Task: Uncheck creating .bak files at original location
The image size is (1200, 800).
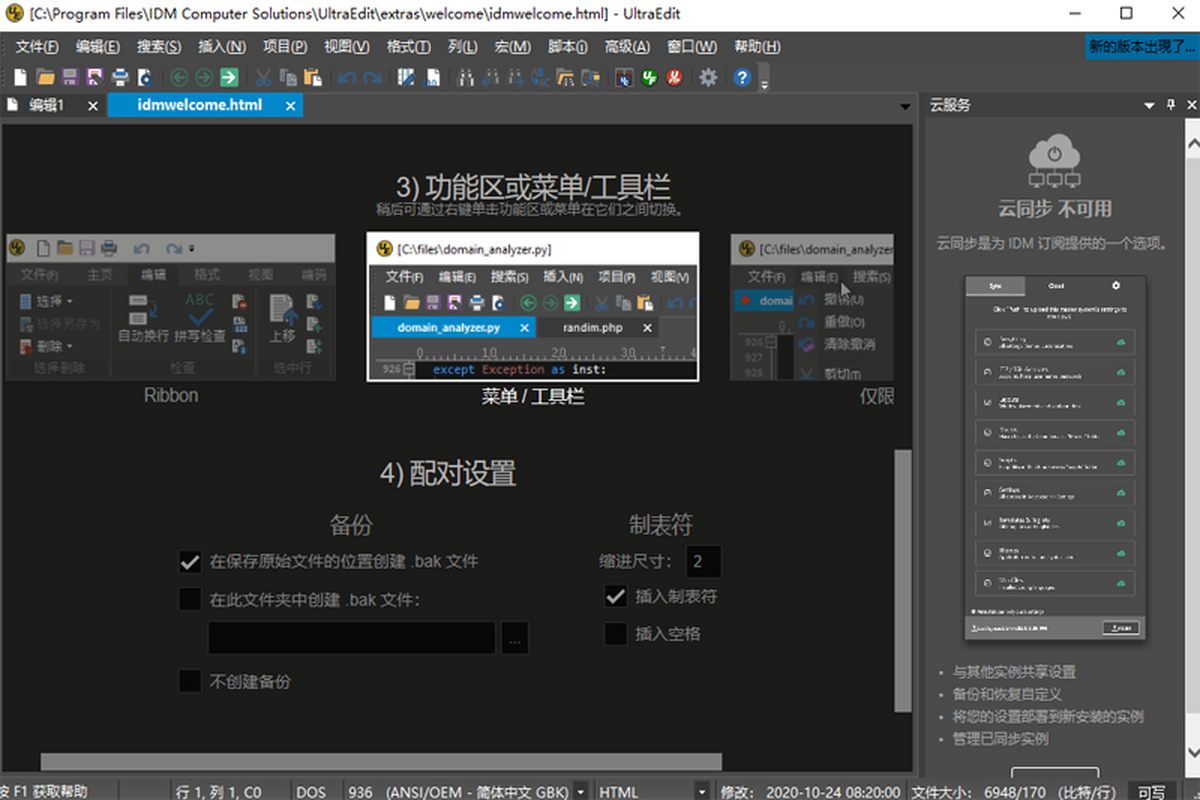Action: click(x=190, y=562)
